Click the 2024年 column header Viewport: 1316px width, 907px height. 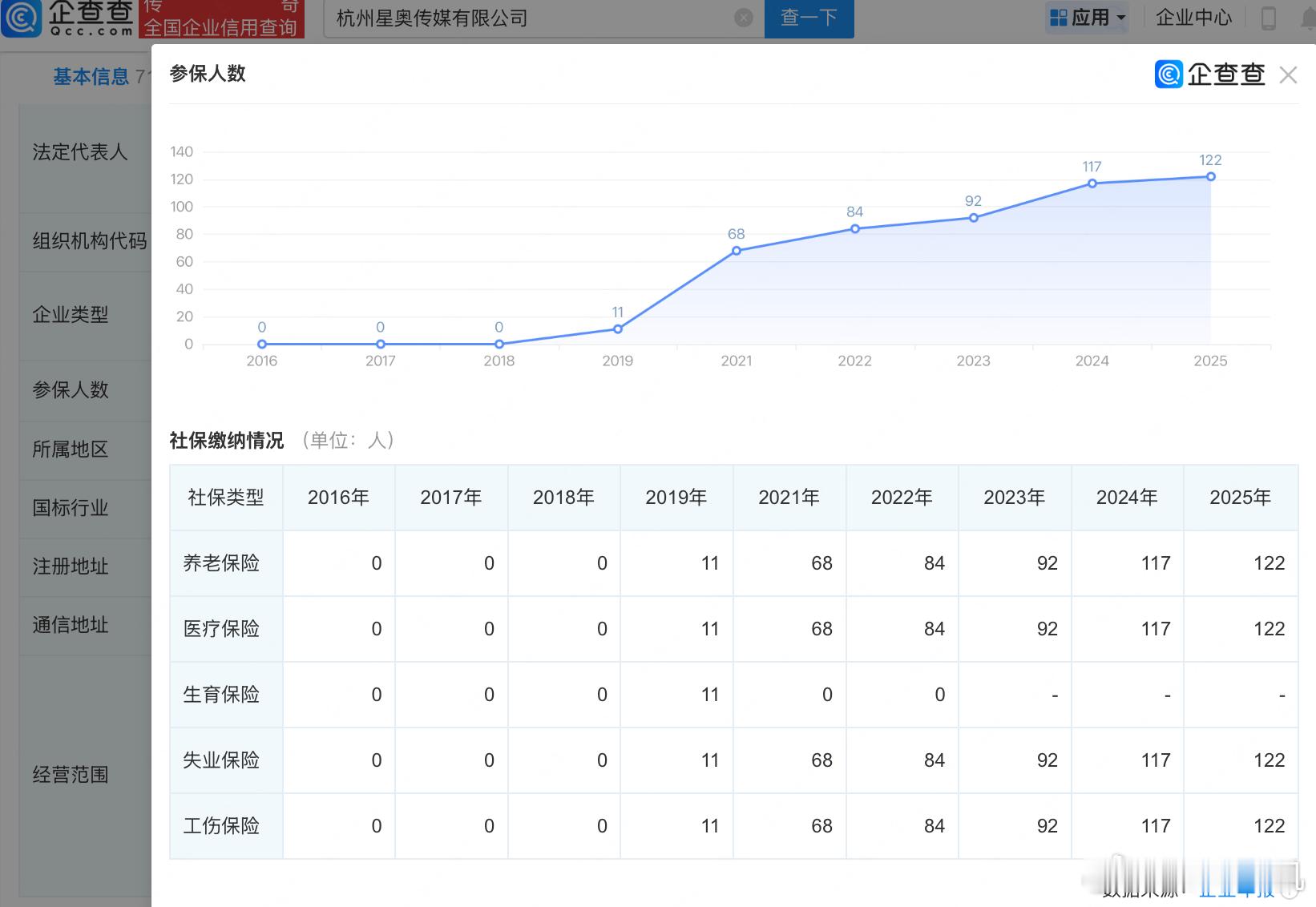1128,498
